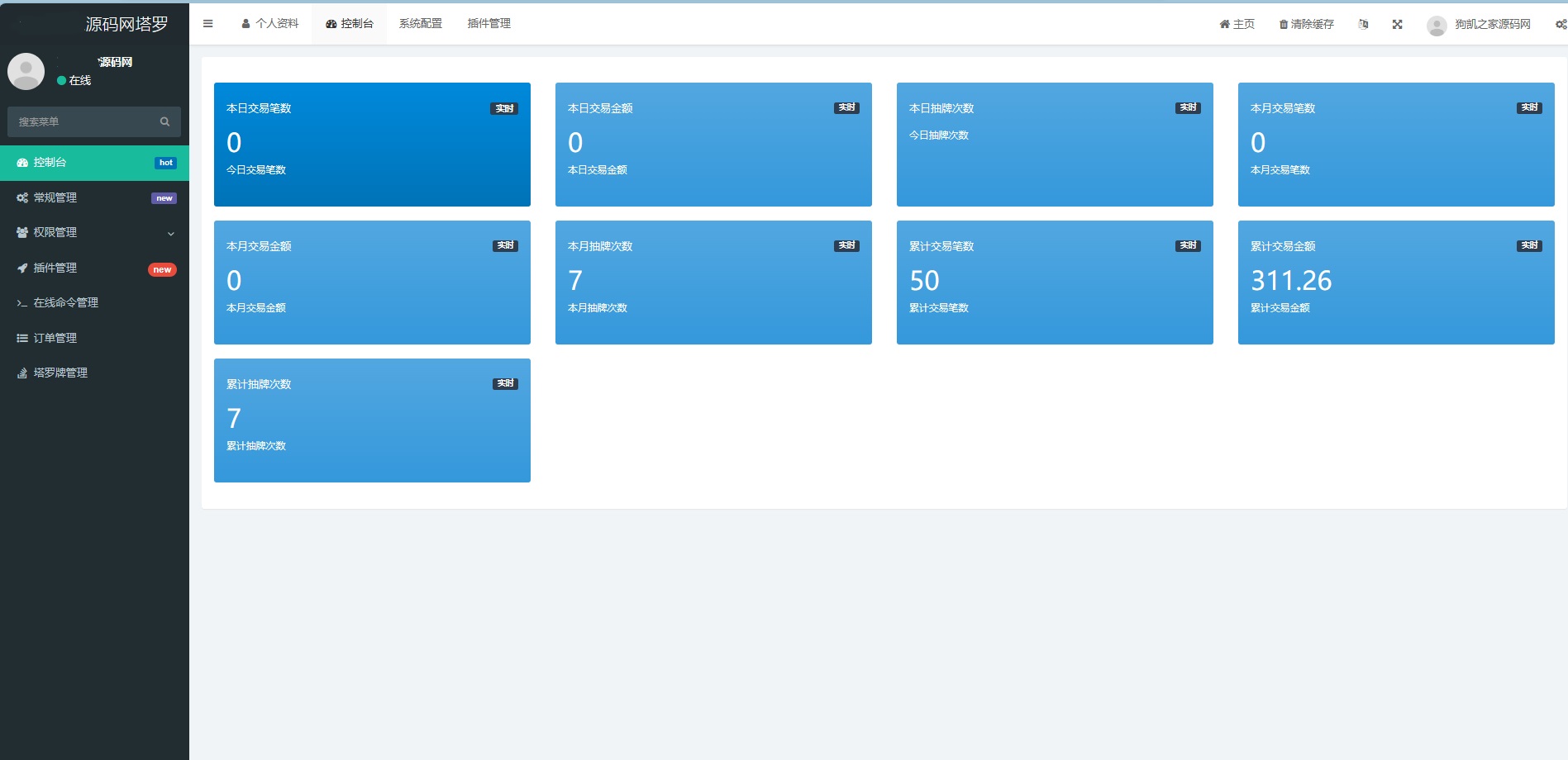Screen dimensions: 1568x760
Task: Click the sidebar 插件管理 rocket item
Action: (x=94, y=268)
